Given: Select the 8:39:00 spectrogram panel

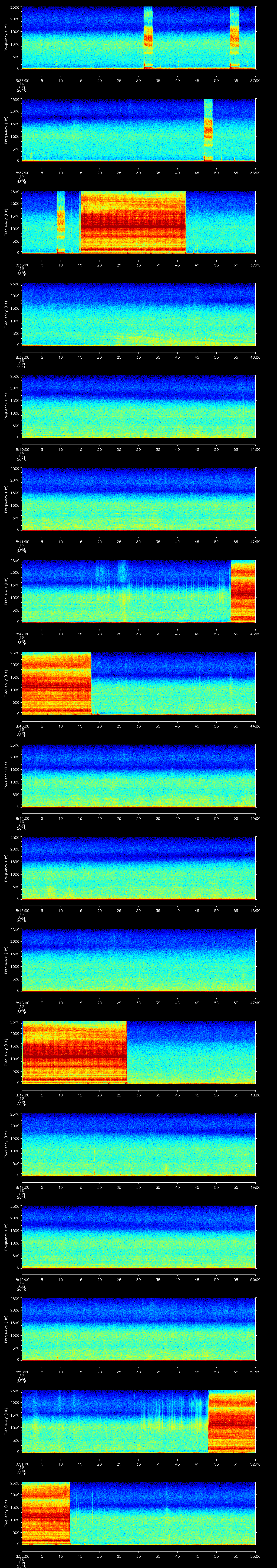Looking at the screenshot, I should click(x=138, y=314).
